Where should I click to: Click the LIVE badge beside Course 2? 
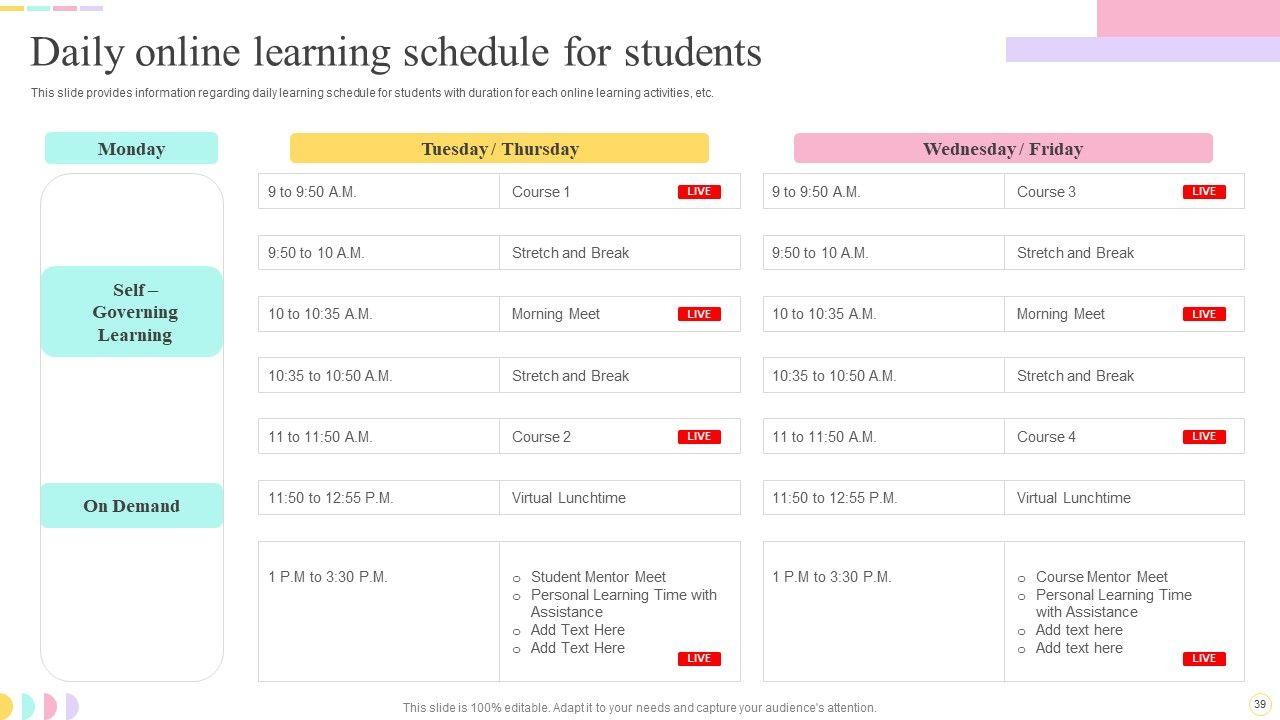pyautogui.click(x=699, y=437)
